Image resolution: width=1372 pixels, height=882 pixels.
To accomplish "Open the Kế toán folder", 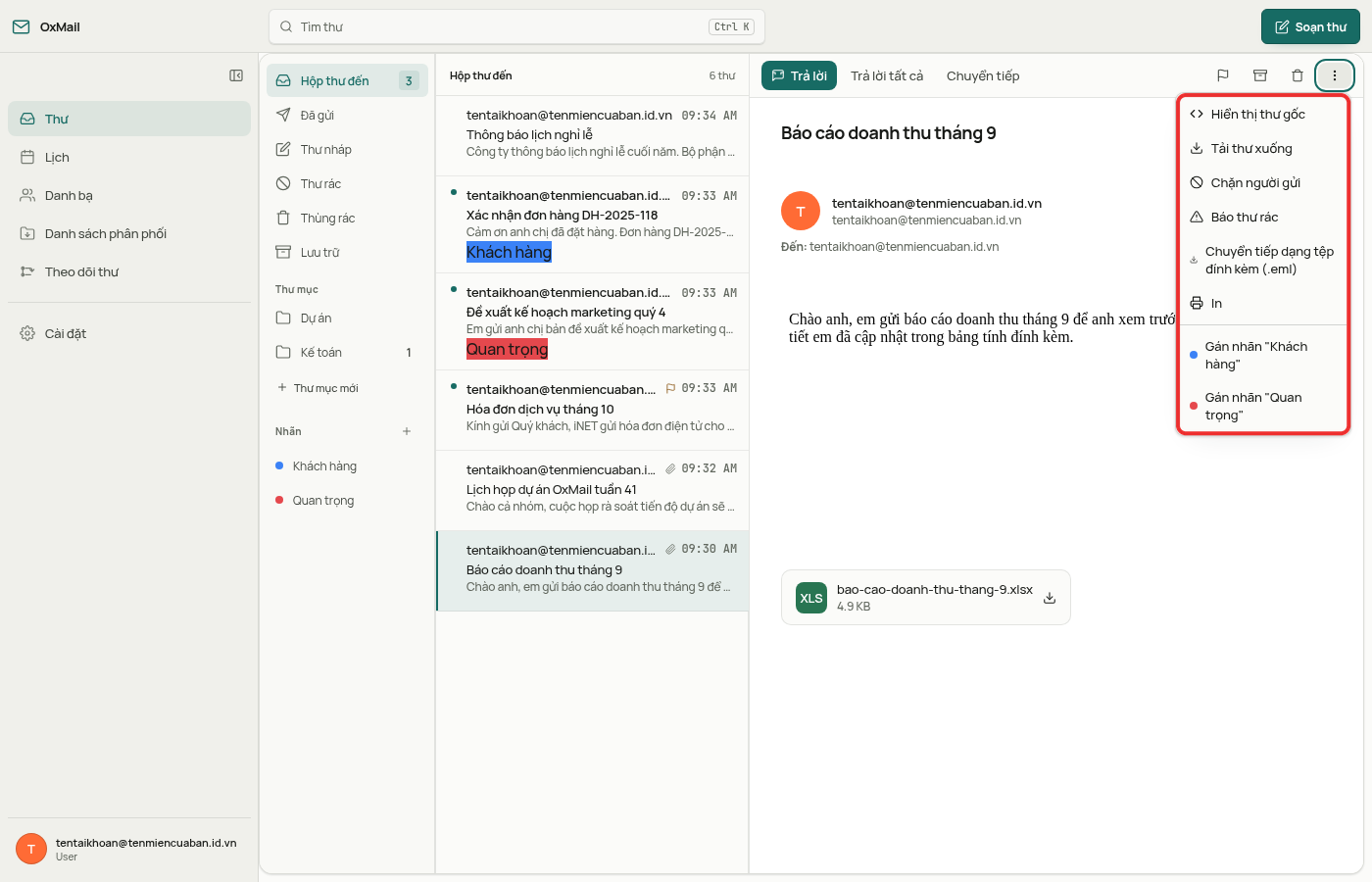I will coord(347,352).
